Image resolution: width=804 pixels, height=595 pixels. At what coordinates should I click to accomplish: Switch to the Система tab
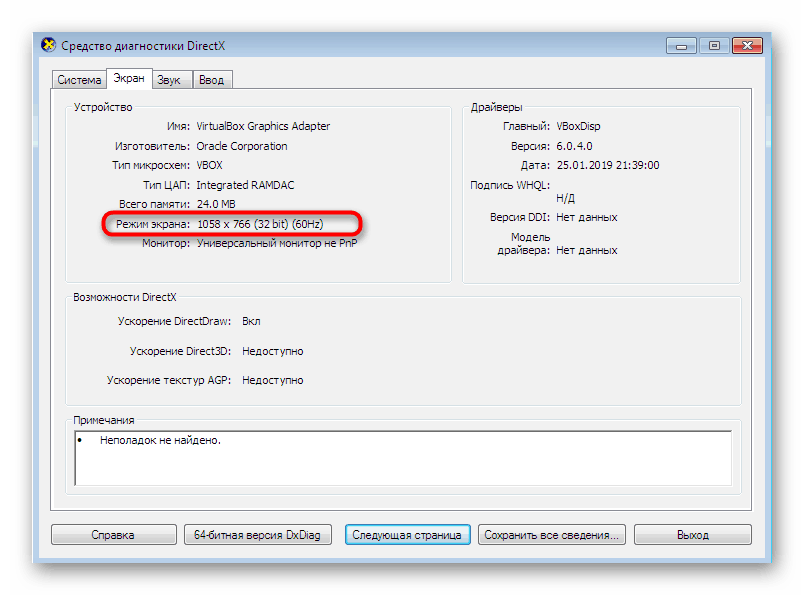(x=79, y=80)
